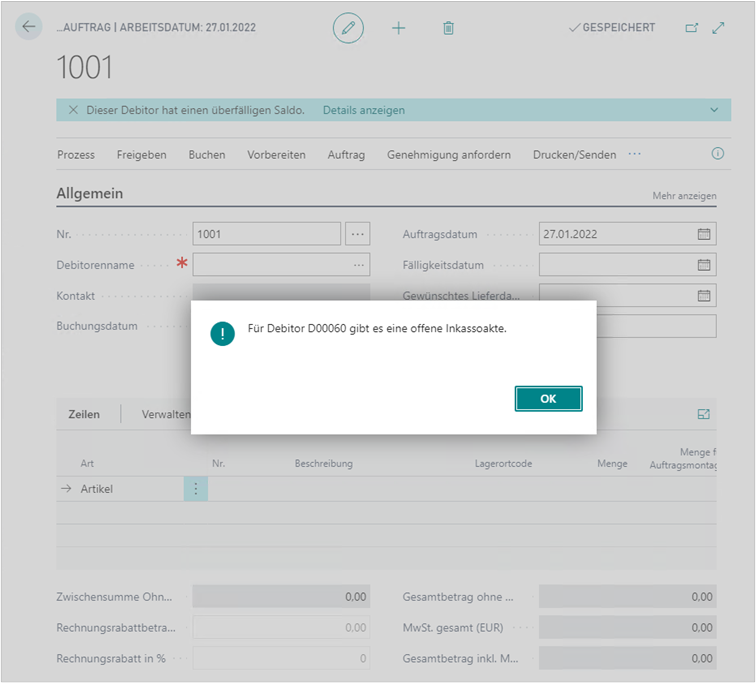
Task: Open Genehmigung anfordern menu
Action: pos(449,155)
